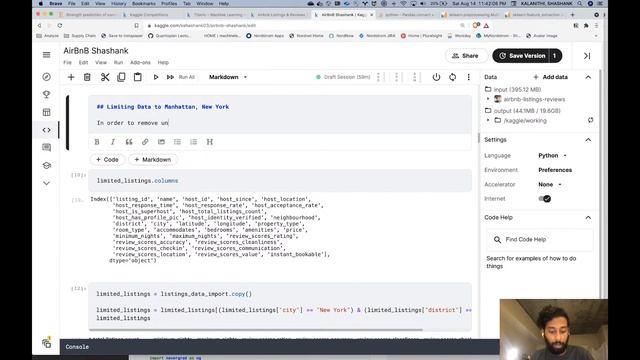Open Environment Preferences link

(555, 170)
